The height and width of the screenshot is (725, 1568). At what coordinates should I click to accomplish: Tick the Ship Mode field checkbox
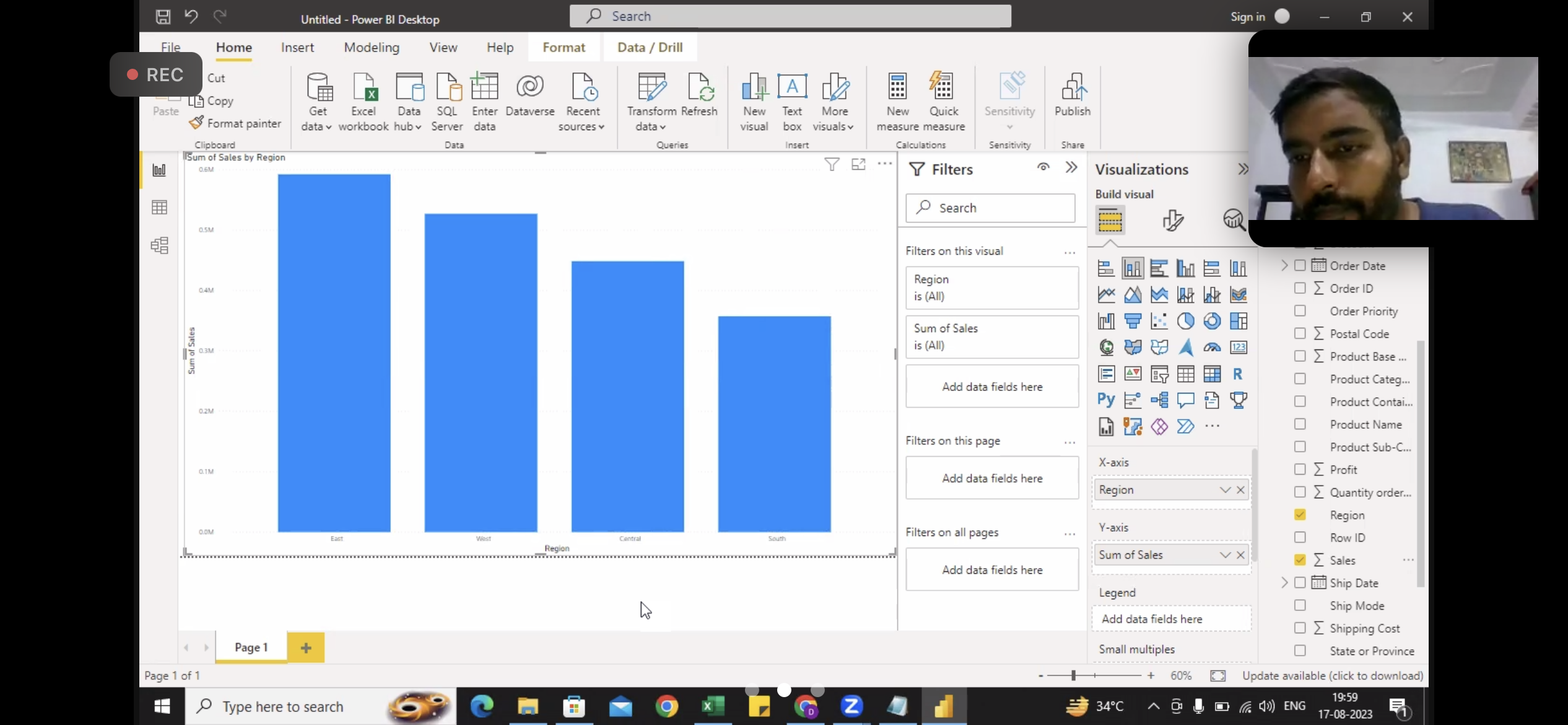click(x=1300, y=605)
